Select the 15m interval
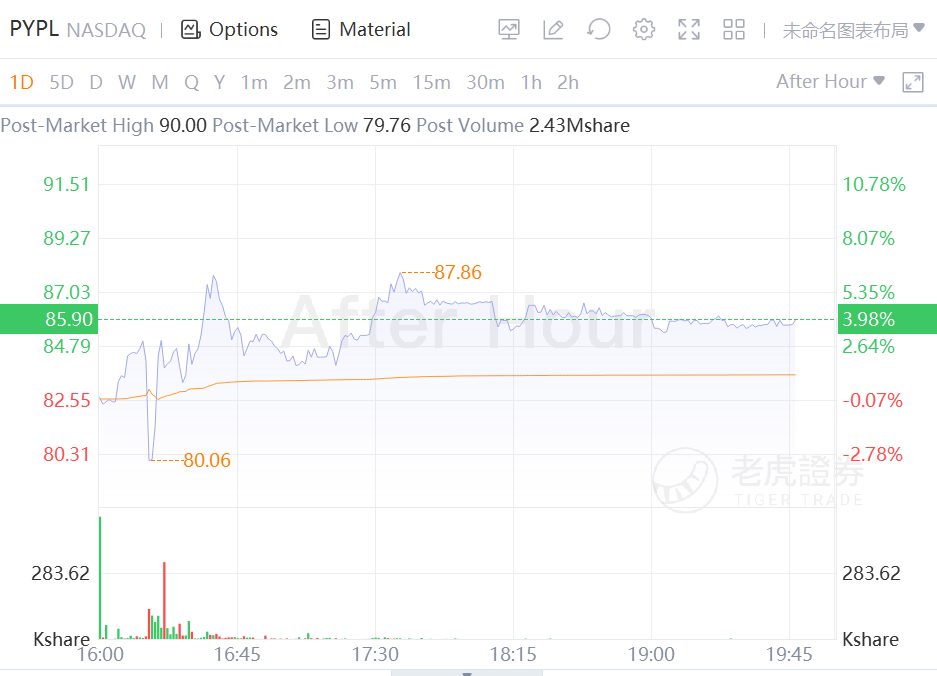 pyautogui.click(x=431, y=82)
